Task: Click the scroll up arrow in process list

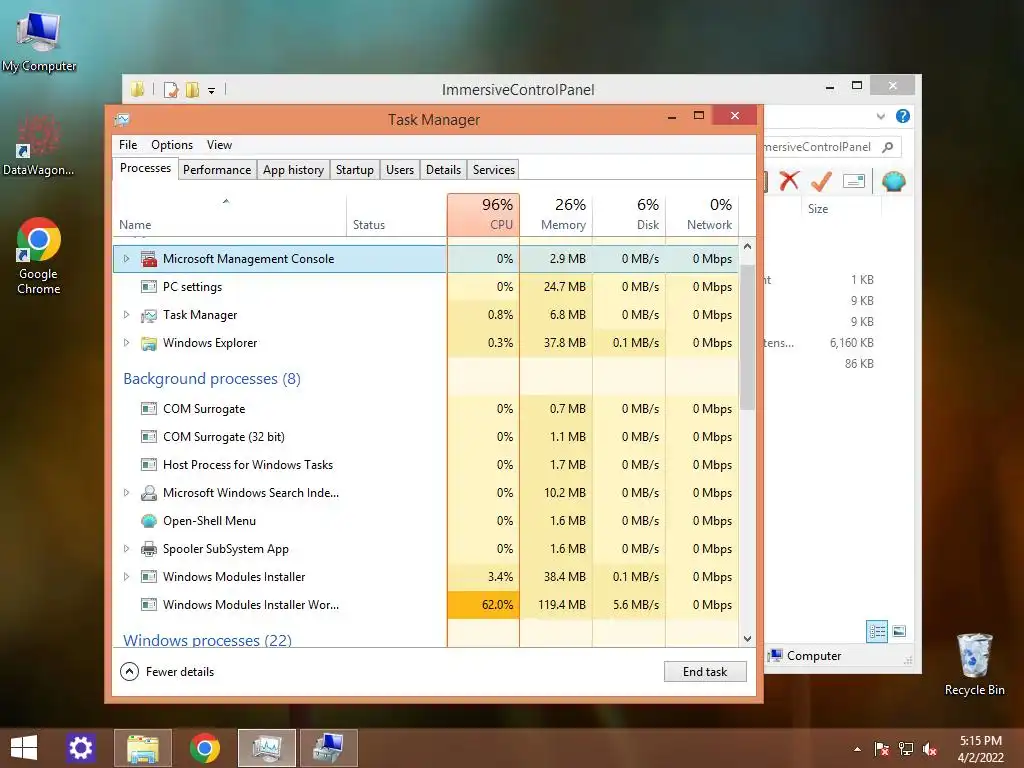Action: click(x=748, y=247)
